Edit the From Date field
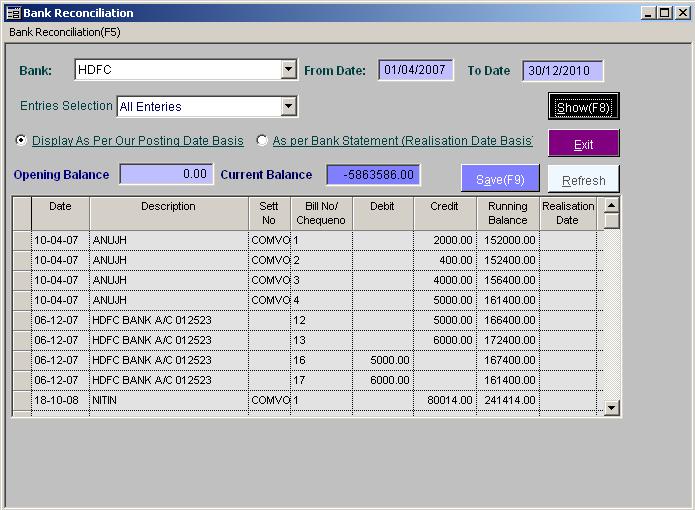Viewport: 695px width, 510px height. 416,71
